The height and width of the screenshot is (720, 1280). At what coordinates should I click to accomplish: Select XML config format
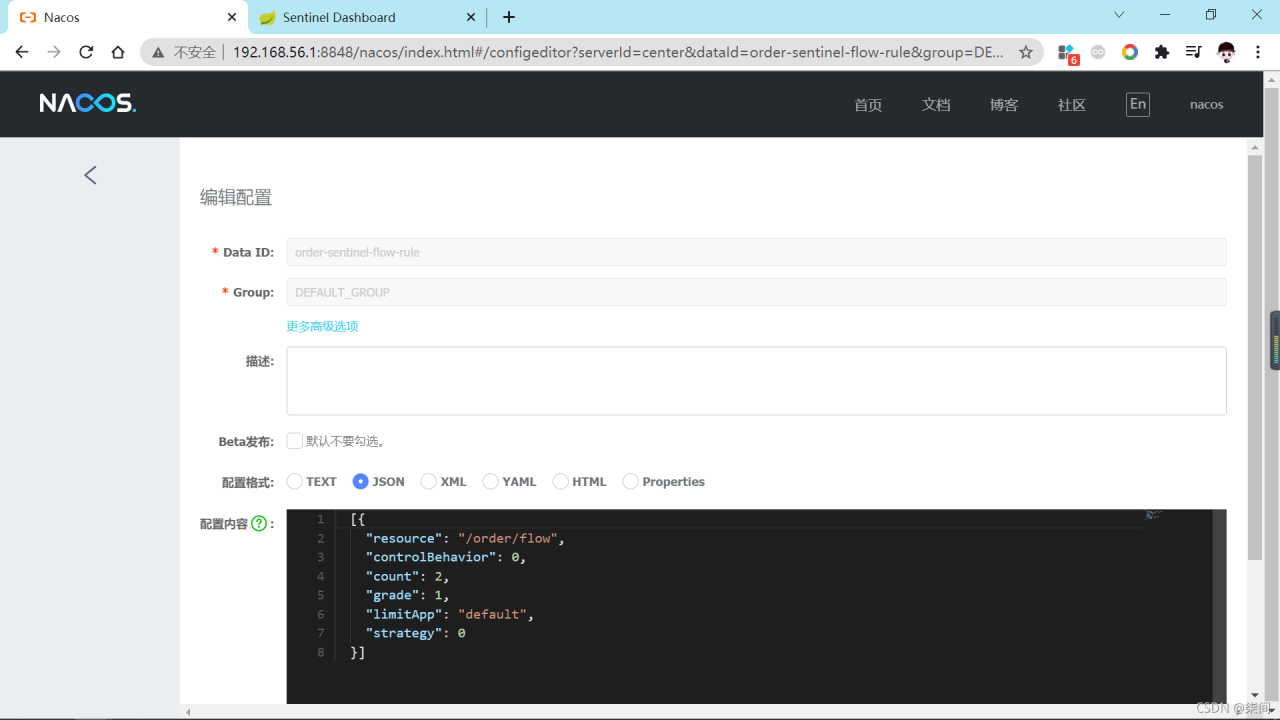click(428, 481)
